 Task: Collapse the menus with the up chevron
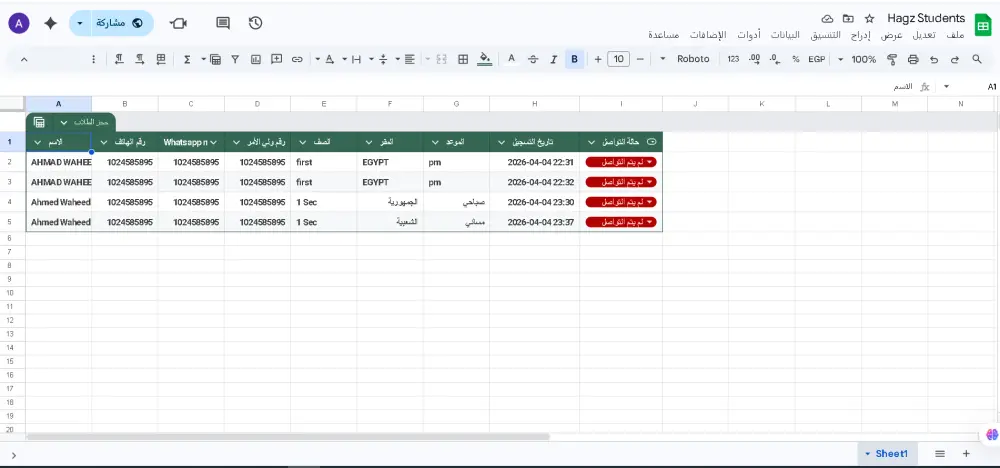[24, 59]
